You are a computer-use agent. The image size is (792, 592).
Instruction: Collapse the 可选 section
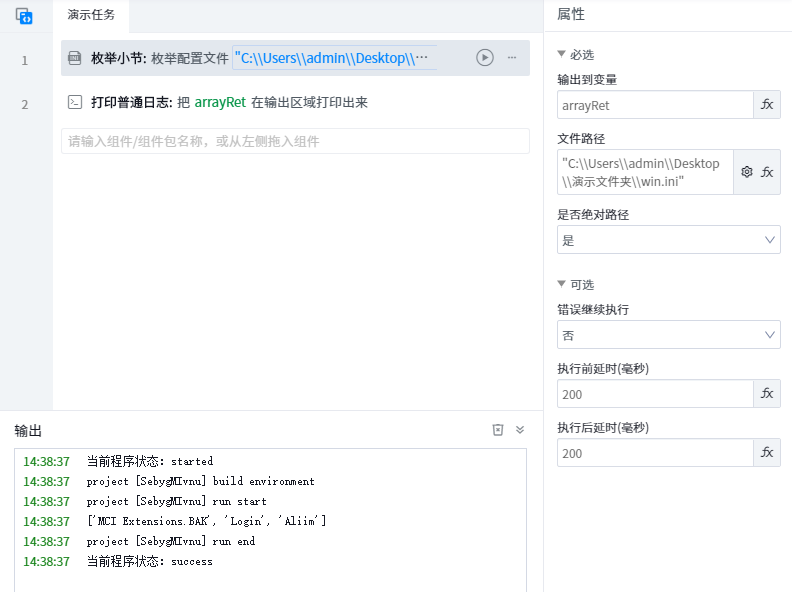point(562,285)
